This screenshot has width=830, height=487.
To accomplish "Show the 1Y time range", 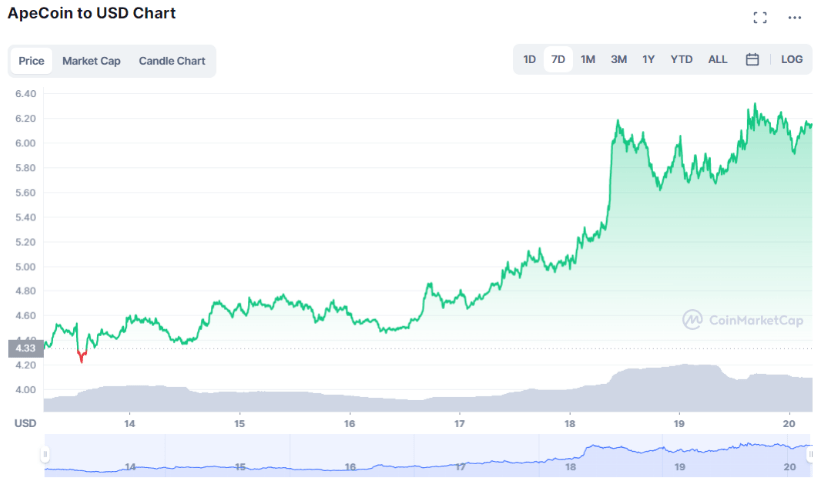I will (x=649, y=60).
